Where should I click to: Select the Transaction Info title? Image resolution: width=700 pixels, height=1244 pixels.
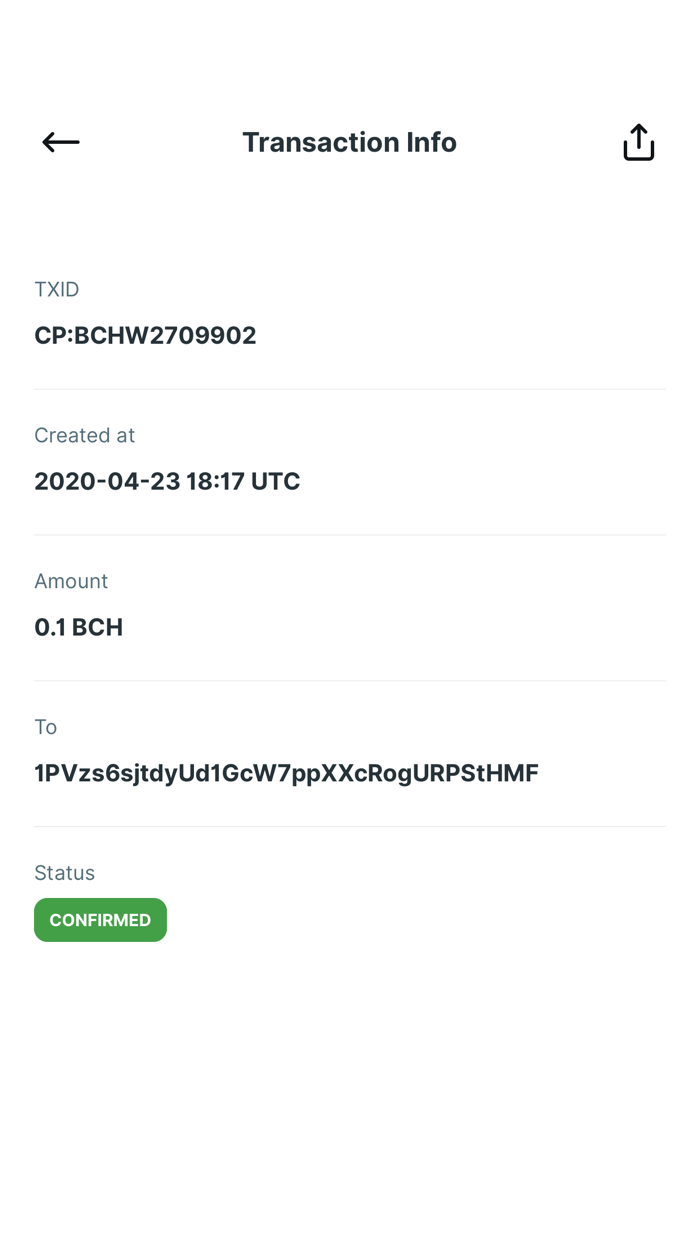349,141
